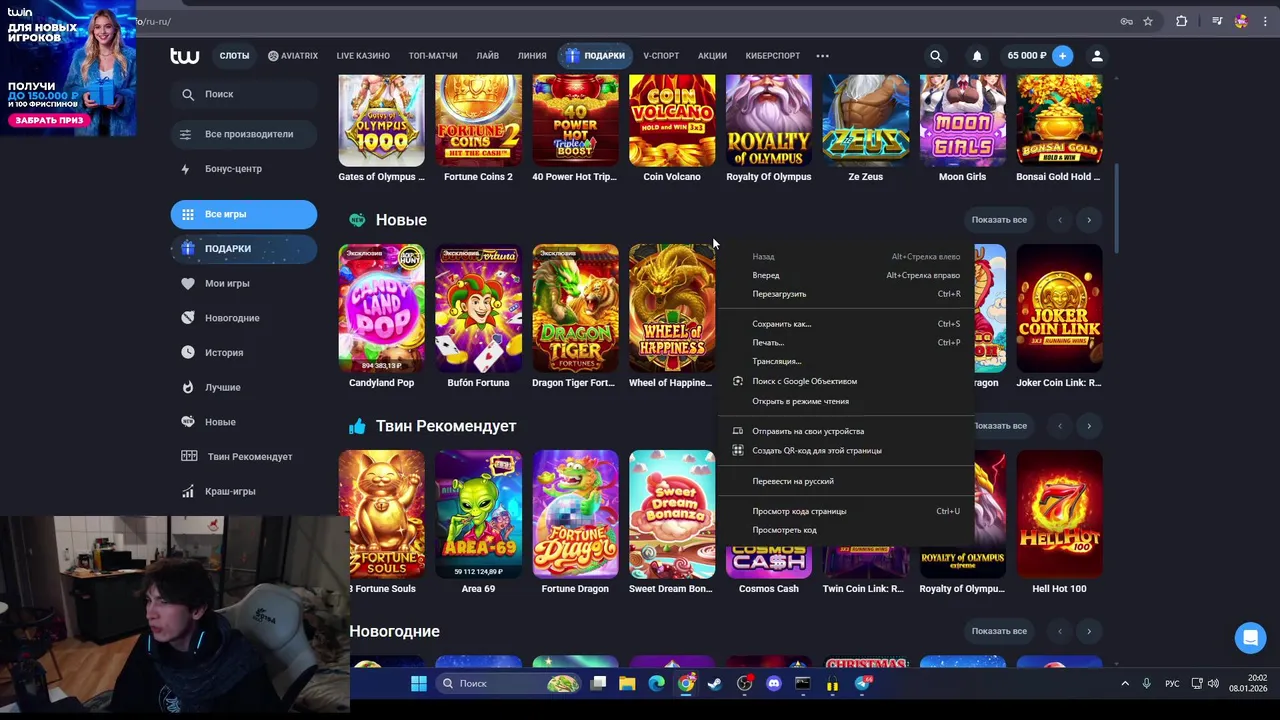Open Discord from the taskbar
The image size is (1280, 720).
[x=773, y=683]
